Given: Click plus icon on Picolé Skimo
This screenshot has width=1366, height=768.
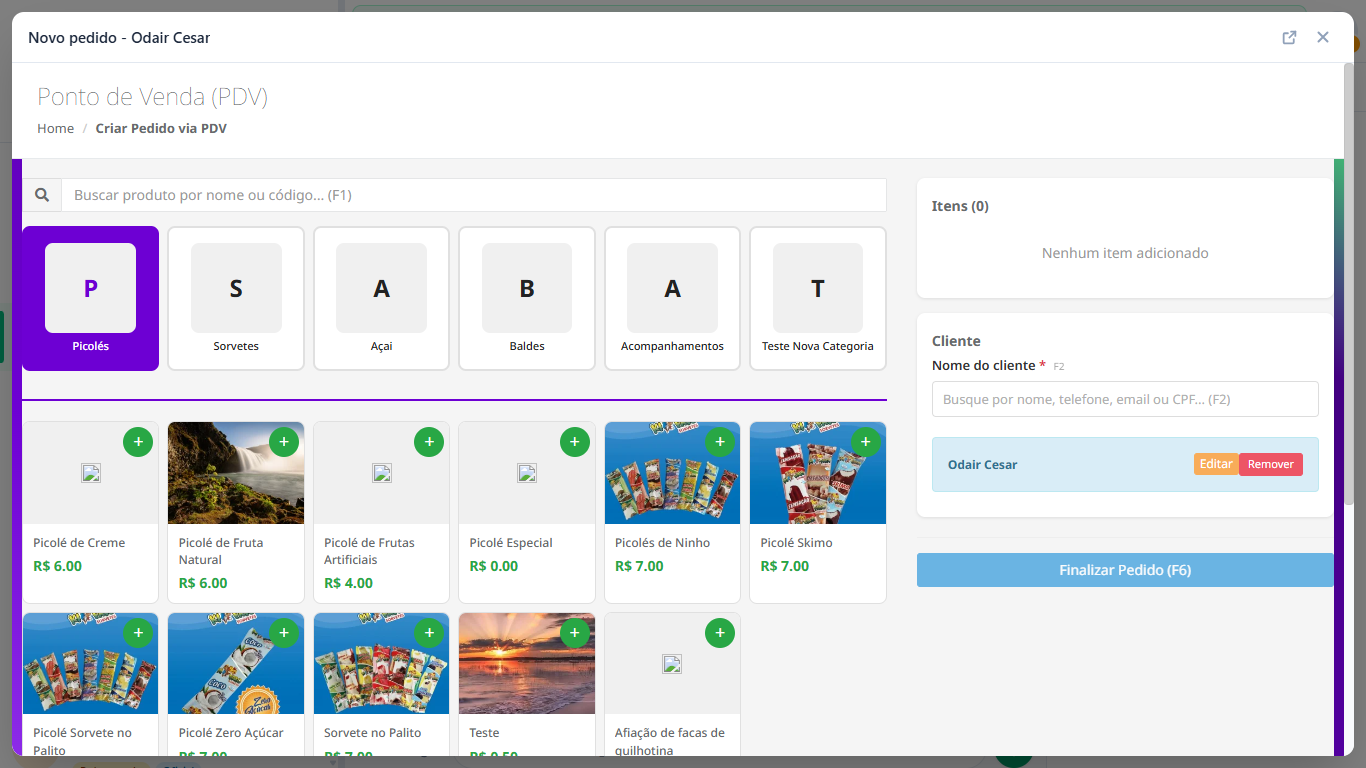Looking at the screenshot, I should (x=866, y=442).
